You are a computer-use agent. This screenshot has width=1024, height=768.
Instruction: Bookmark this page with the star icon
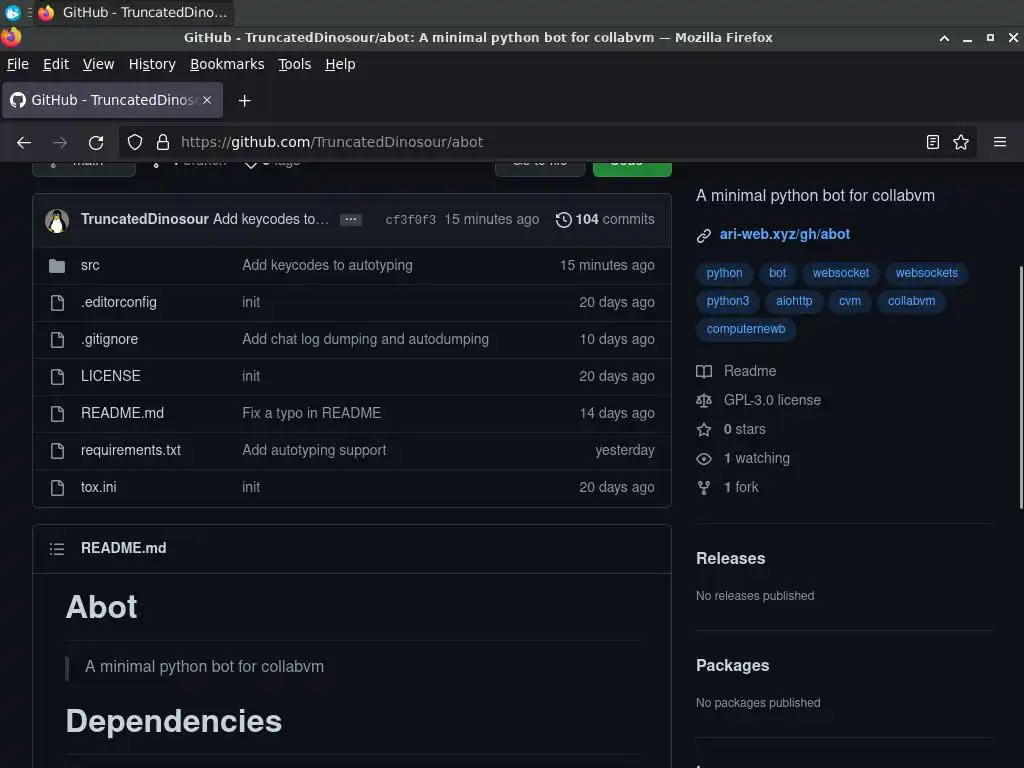pos(961,142)
